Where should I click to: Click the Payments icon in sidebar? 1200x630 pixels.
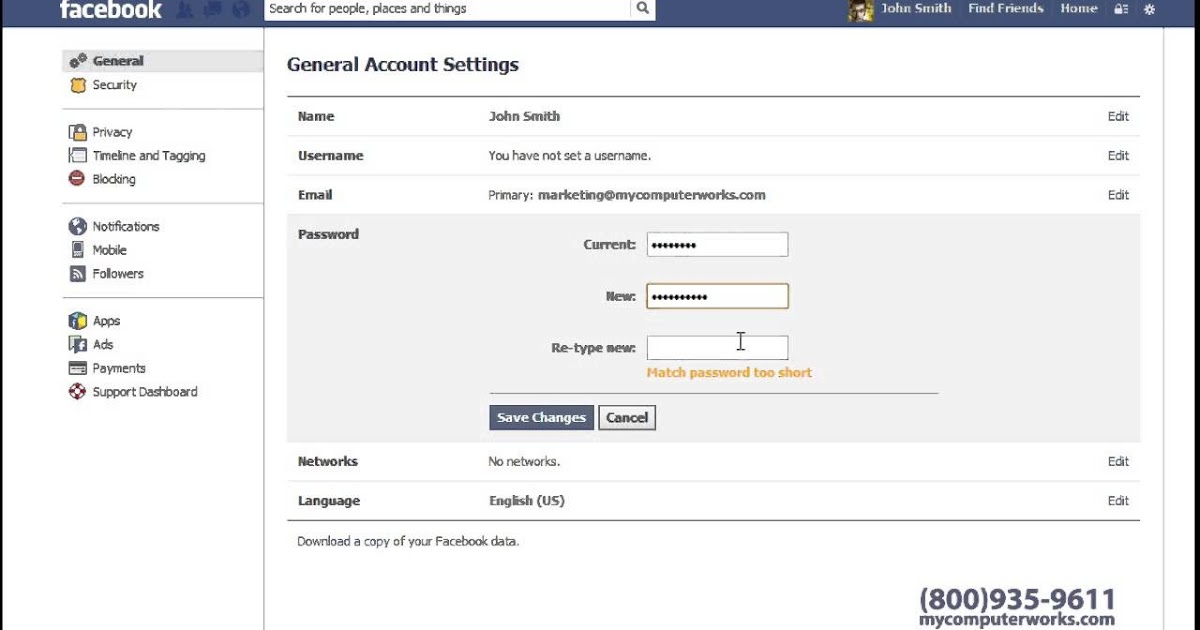(x=78, y=368)
